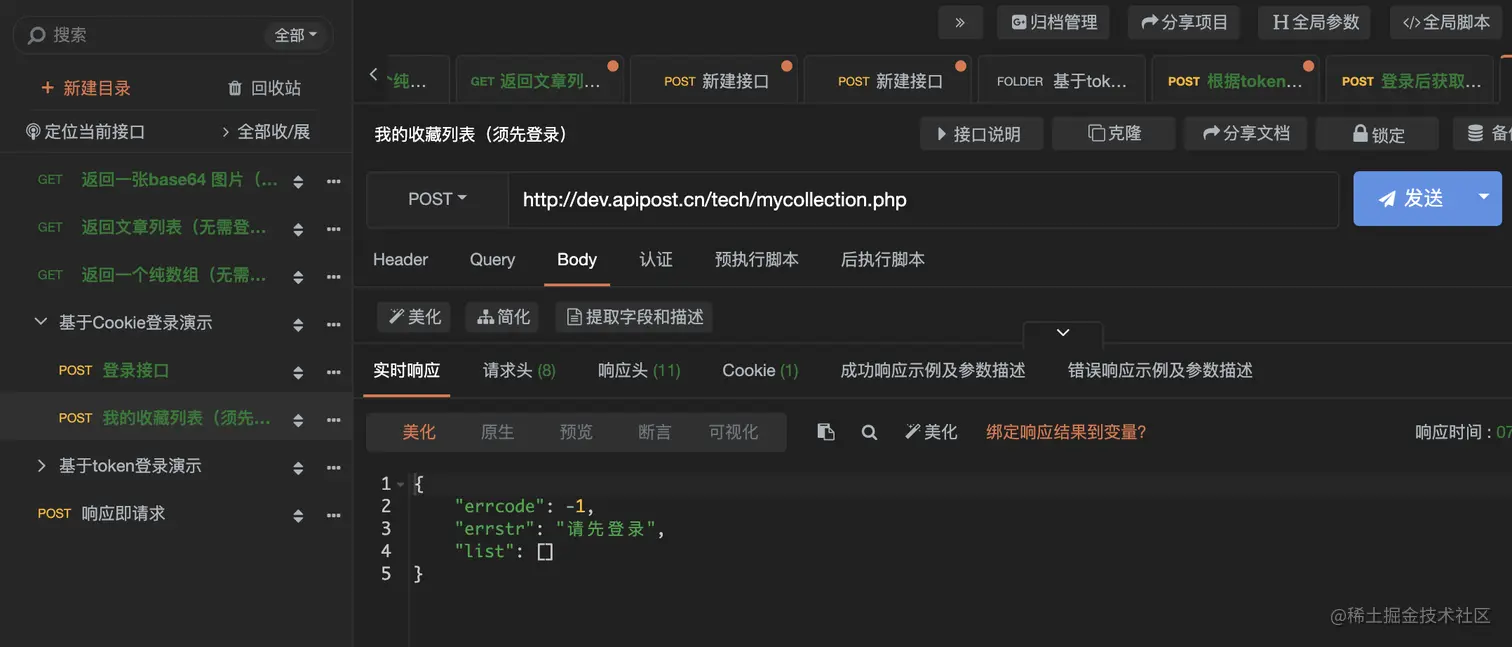This screenshot has width=1512, height=647.
Task: Click sort handle for 我的收藏列表 row
Action: click(298, 420)
